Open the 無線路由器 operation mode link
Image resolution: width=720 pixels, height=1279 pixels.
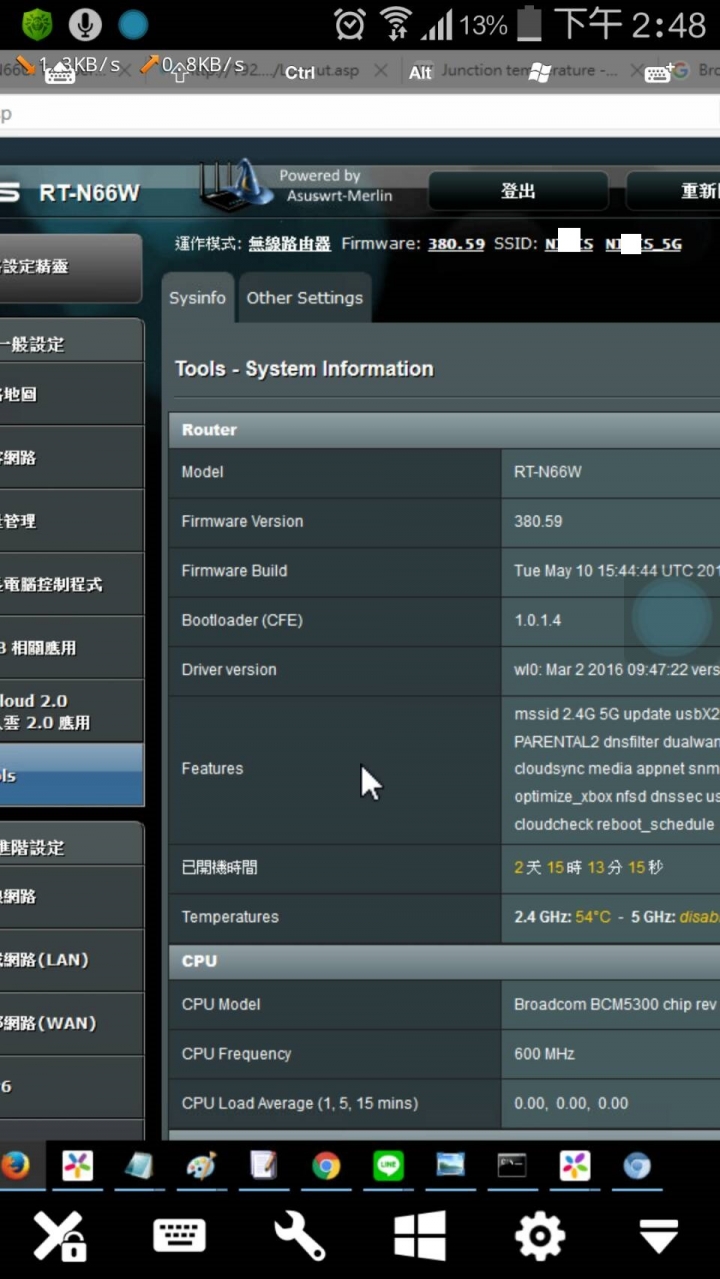pos(289,243)
